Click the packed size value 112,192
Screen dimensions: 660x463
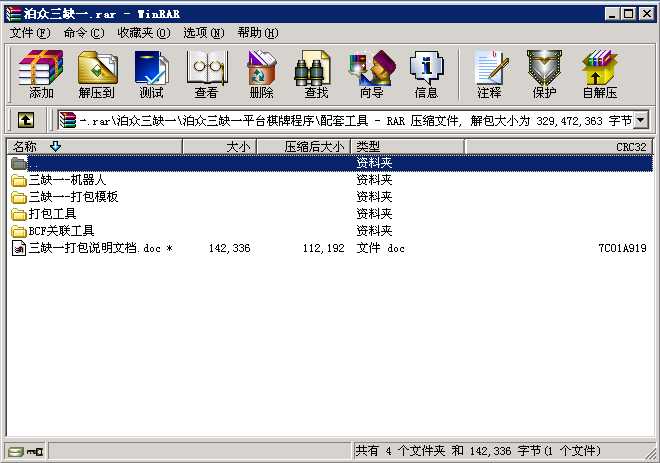[323, 248]
